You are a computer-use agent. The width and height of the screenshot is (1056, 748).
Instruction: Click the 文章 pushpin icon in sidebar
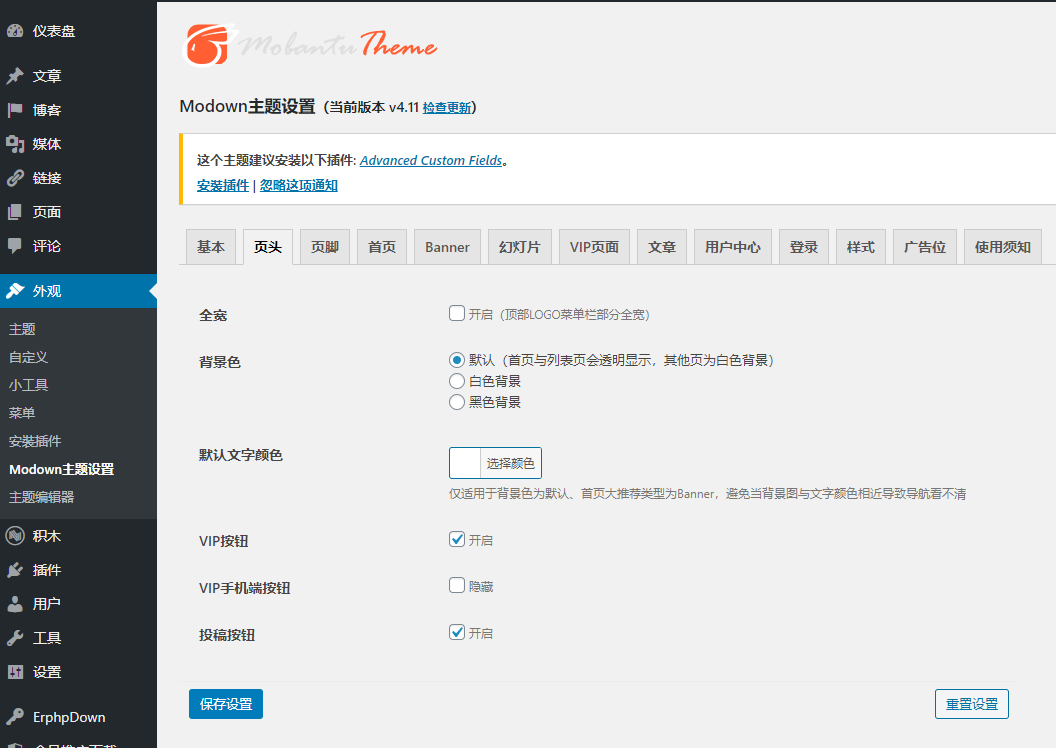click(x=15, y=75)
